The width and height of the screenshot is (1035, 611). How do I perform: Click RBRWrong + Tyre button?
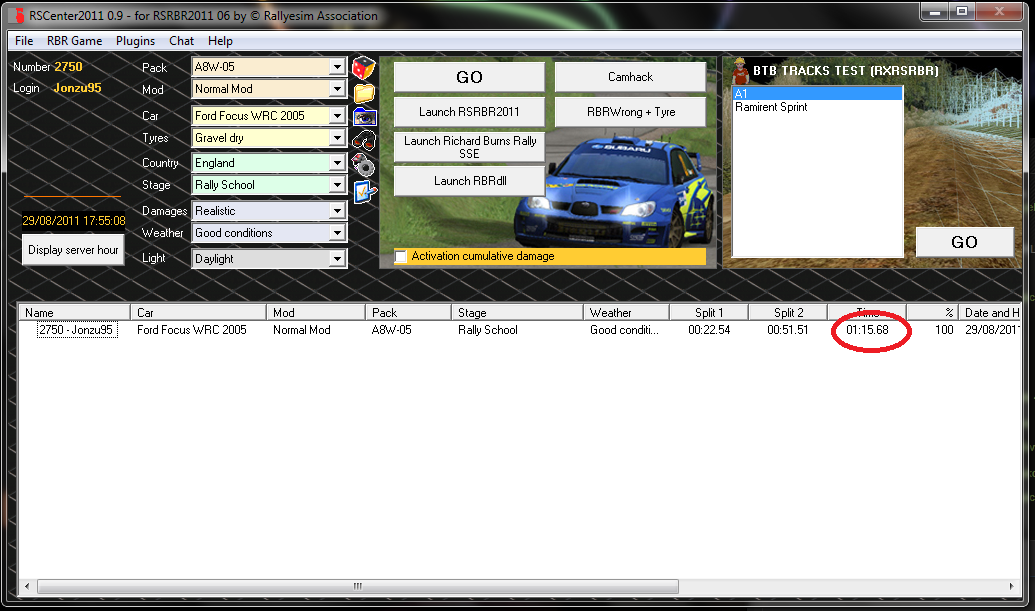(630, 112)
